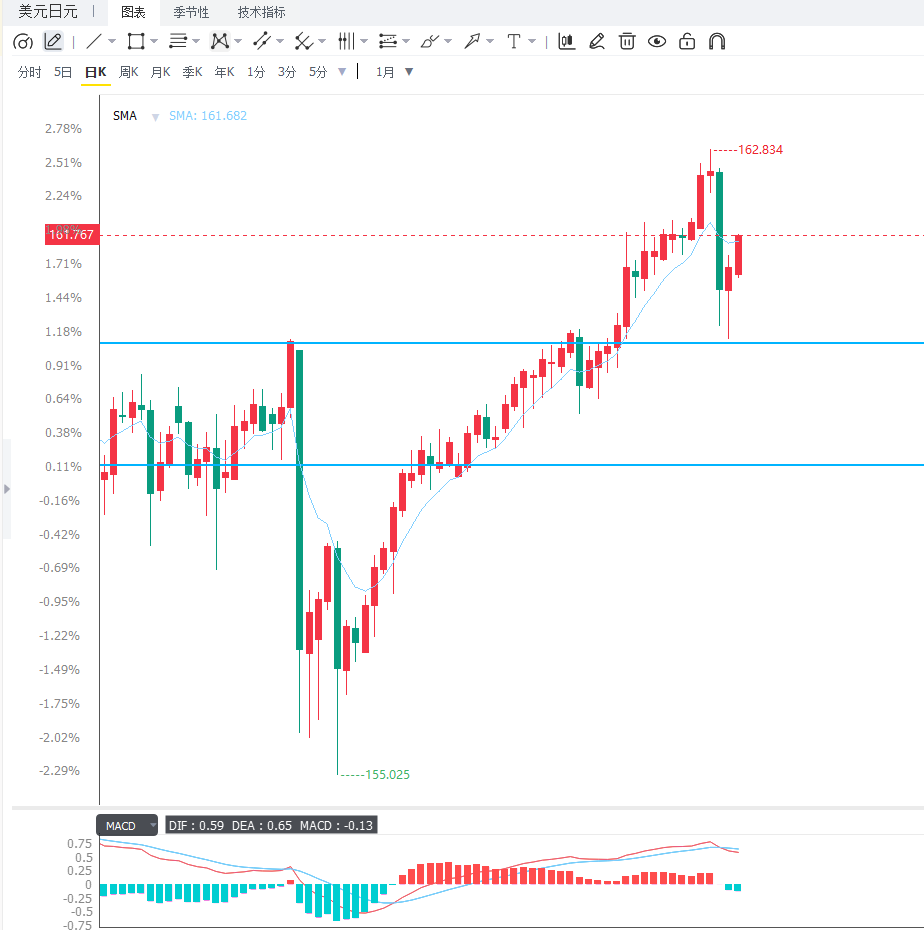Expand the SMA indicator dropdown arrow
The height and width of the screenshot is (930, 924).
[x=155, y=117]
